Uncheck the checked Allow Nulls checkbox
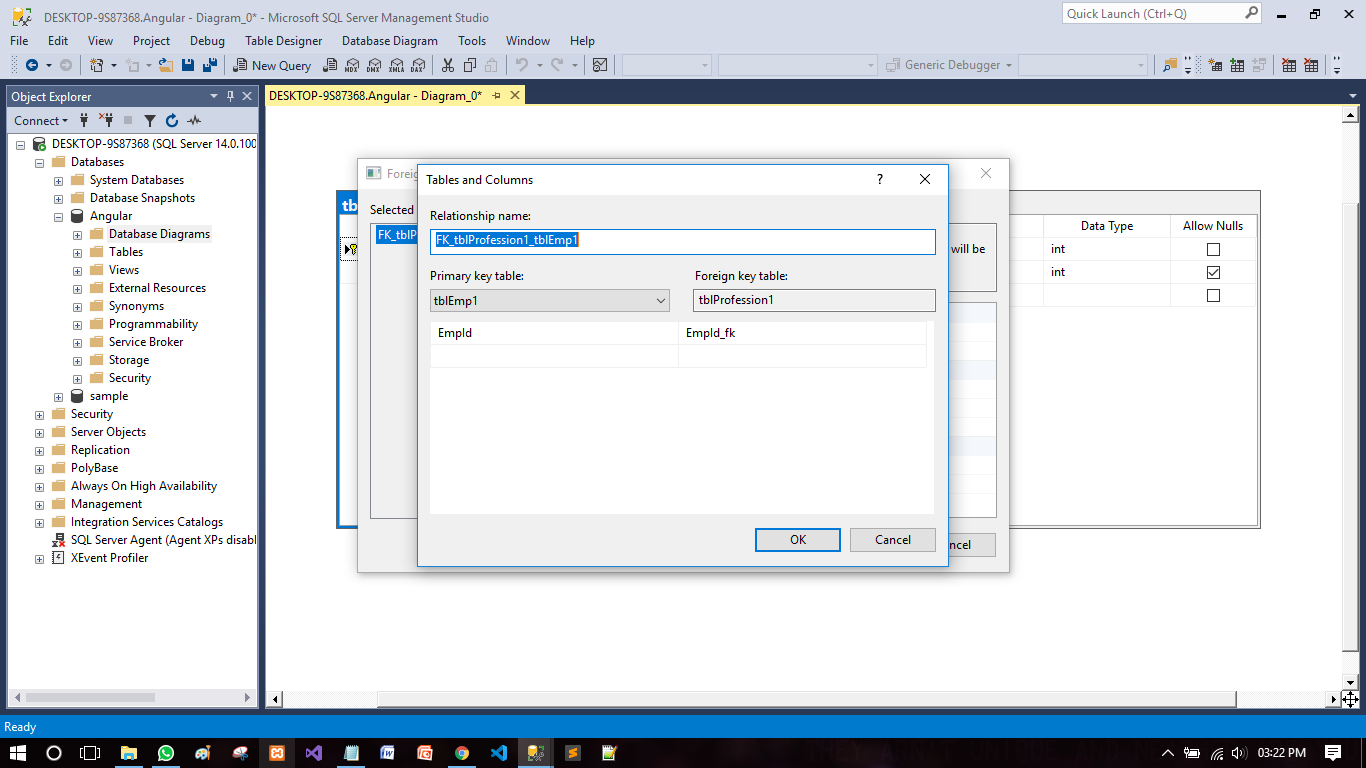The width and height of the screenshot is (1366, 768). click(x=1211, y=271)
